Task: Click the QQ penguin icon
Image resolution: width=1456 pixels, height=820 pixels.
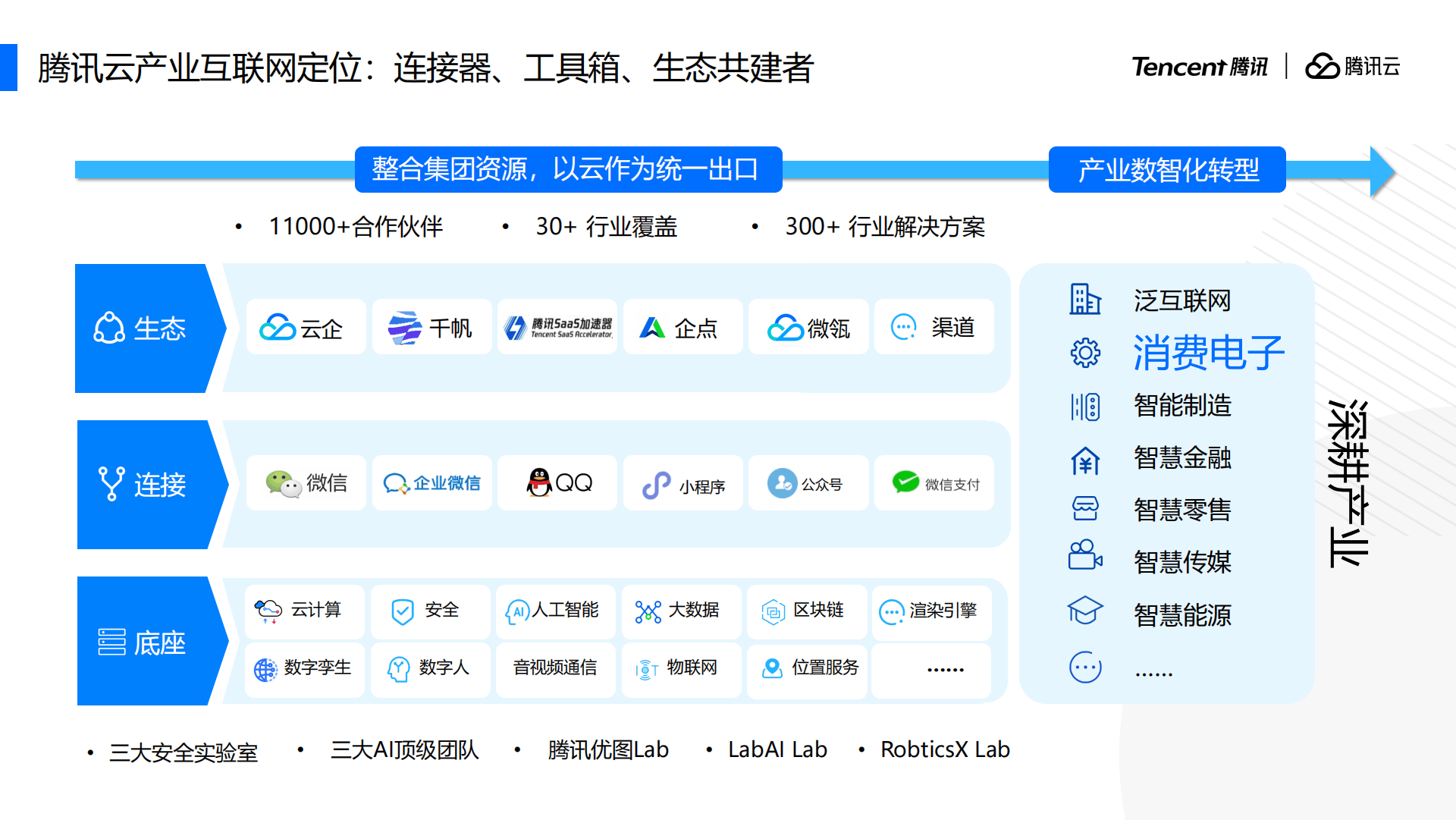Action: point(539,482)
